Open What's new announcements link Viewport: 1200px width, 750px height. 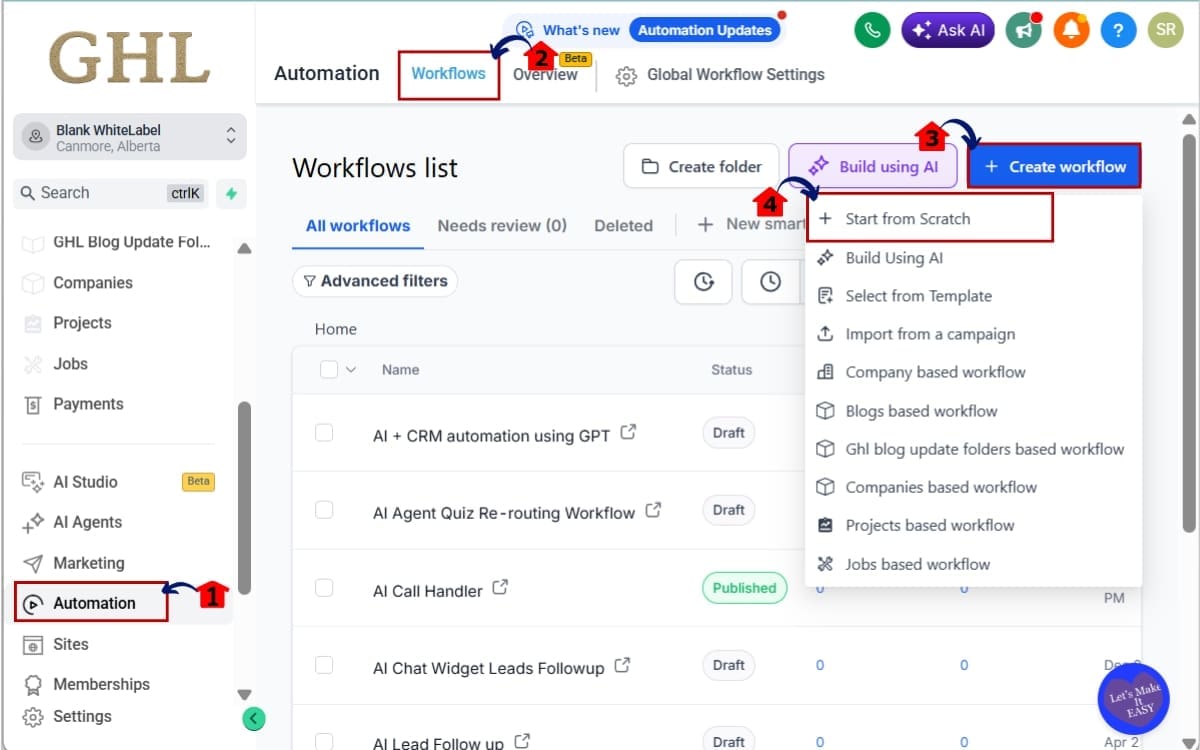pos(568,30)
